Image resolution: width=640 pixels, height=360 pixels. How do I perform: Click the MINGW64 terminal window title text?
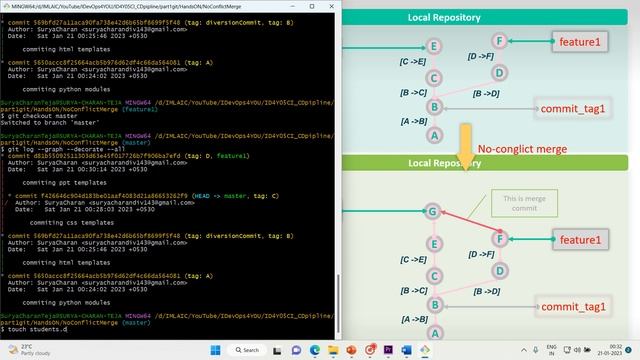point(126,7)
